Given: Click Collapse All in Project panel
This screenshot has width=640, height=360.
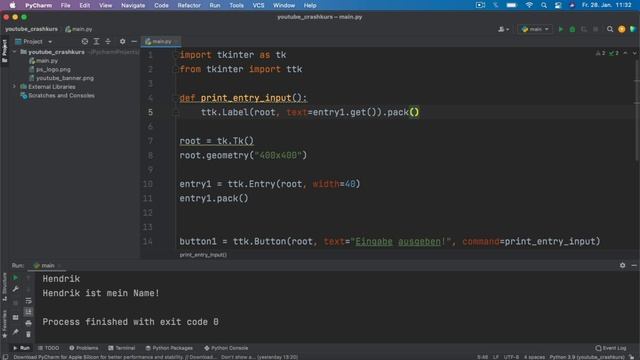Looking at the screenshot, I should [x=108, y=41].
